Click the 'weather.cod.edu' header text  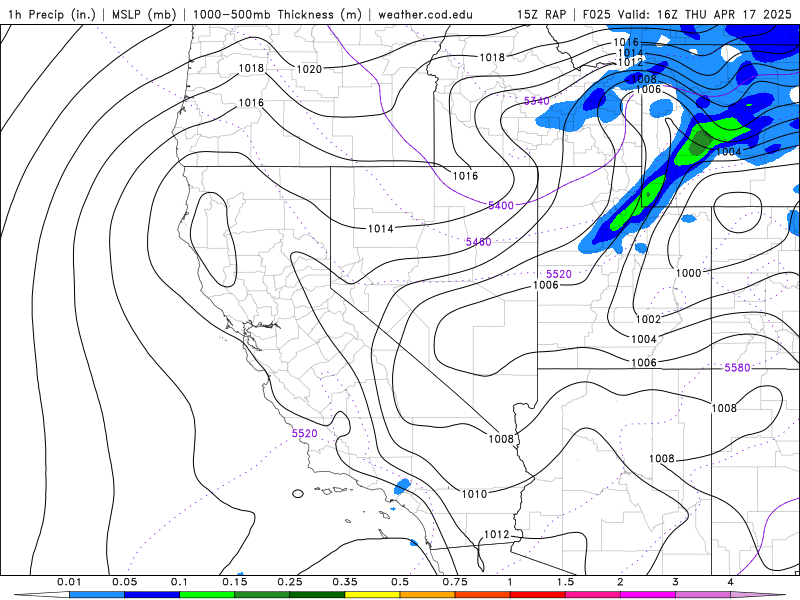click(425, 14)
